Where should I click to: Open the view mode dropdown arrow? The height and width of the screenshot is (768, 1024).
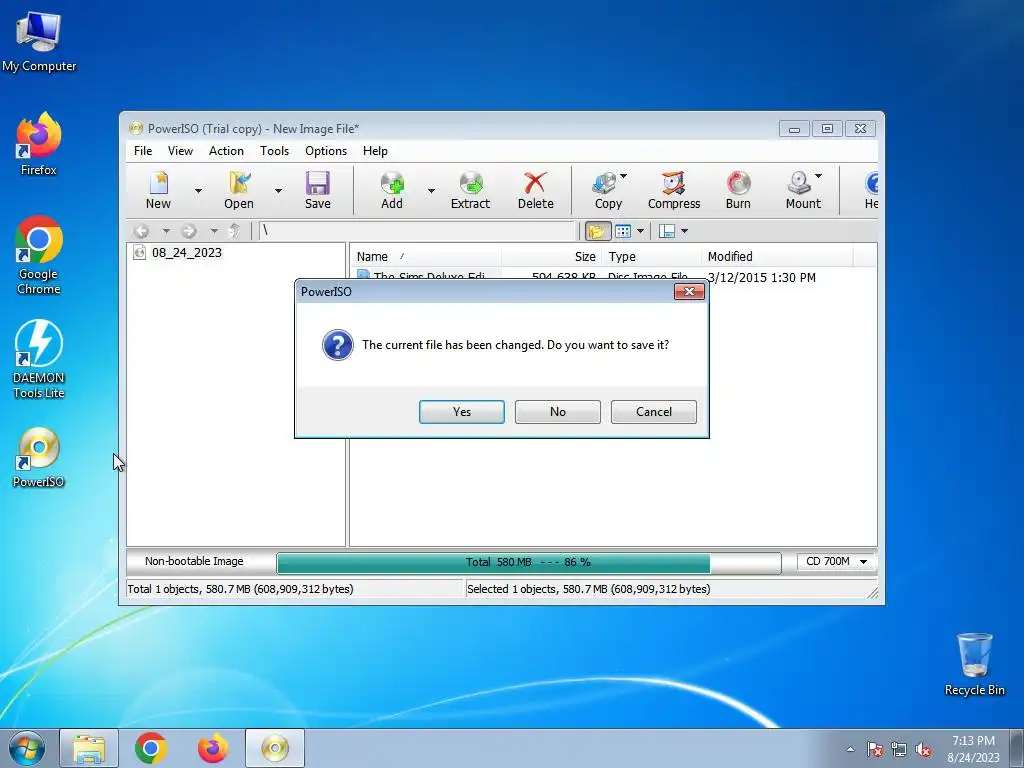640,231
